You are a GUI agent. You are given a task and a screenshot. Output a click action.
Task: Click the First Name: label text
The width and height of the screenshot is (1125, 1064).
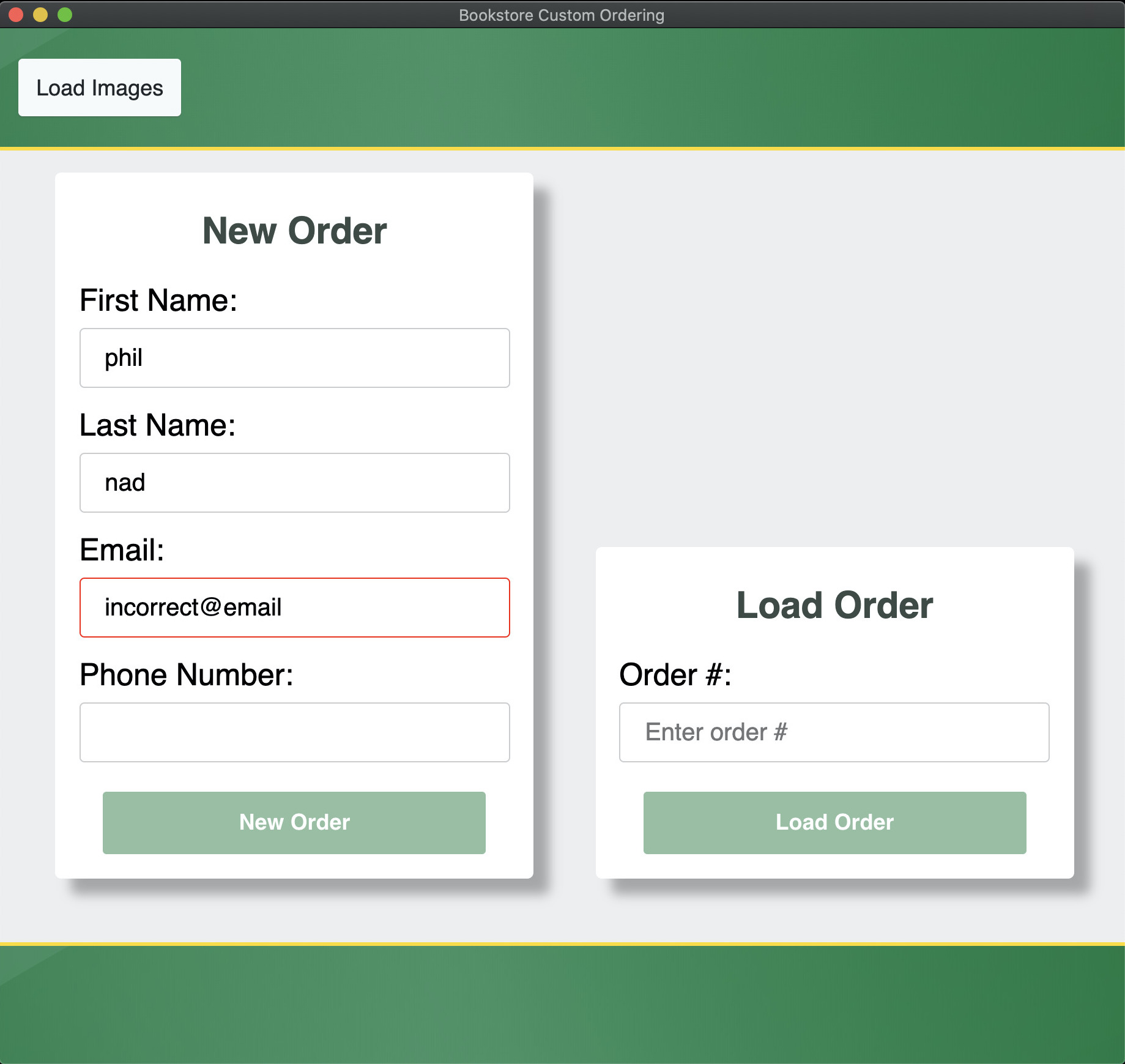pos(158,300)
